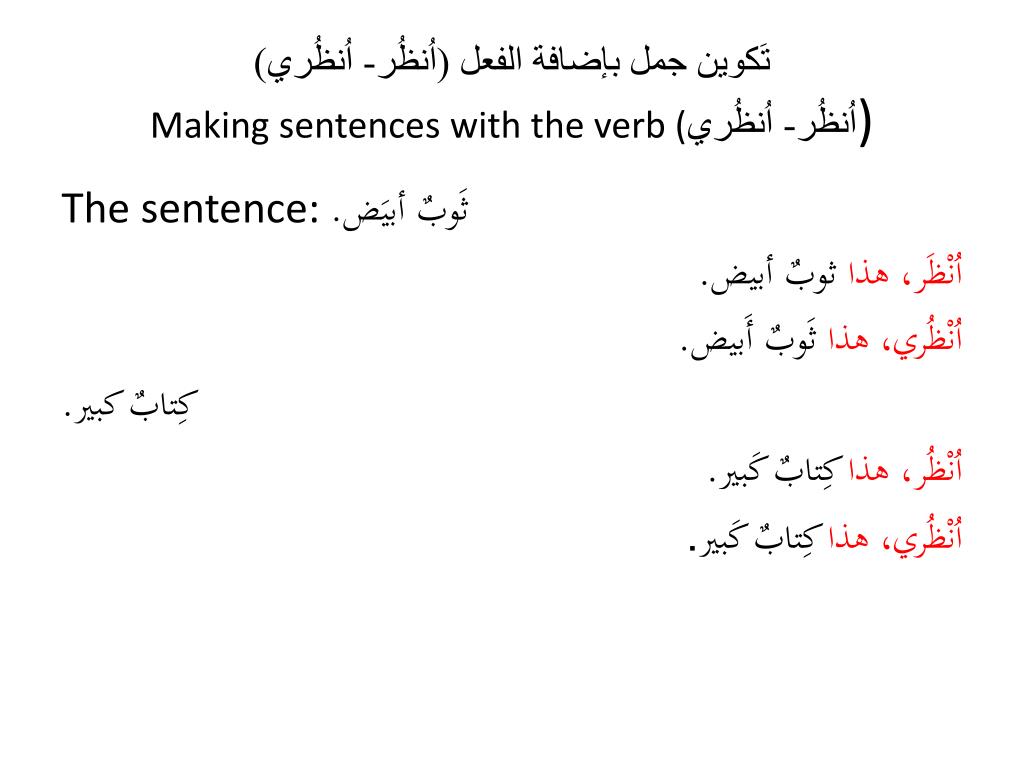Click the red هذا in the first book sentence
This screenshot has height=768, width=1024.
point(869,470)
